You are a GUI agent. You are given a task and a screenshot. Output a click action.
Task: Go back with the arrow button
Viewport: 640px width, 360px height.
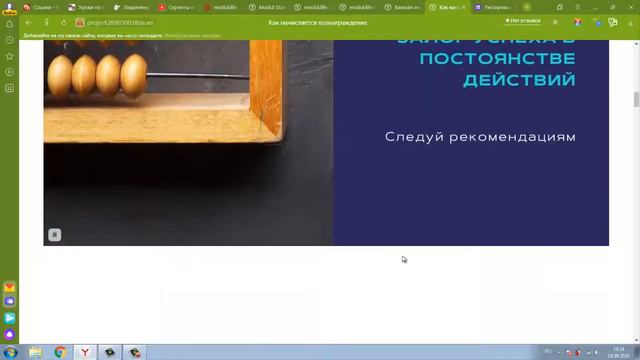pos(28,23)
